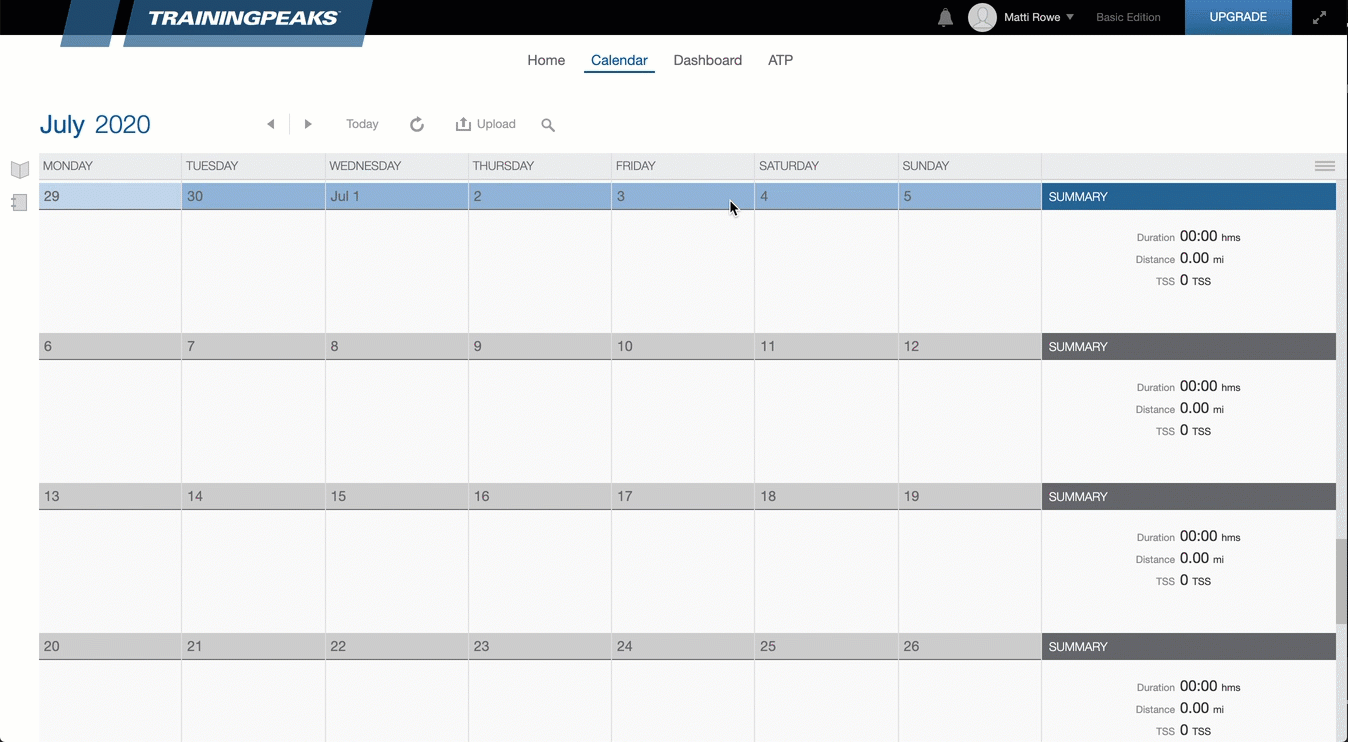The width and height of the screenshot is (1348, 742).
Task: Click SUMMARY header for week of 6
Action: 1189,347
